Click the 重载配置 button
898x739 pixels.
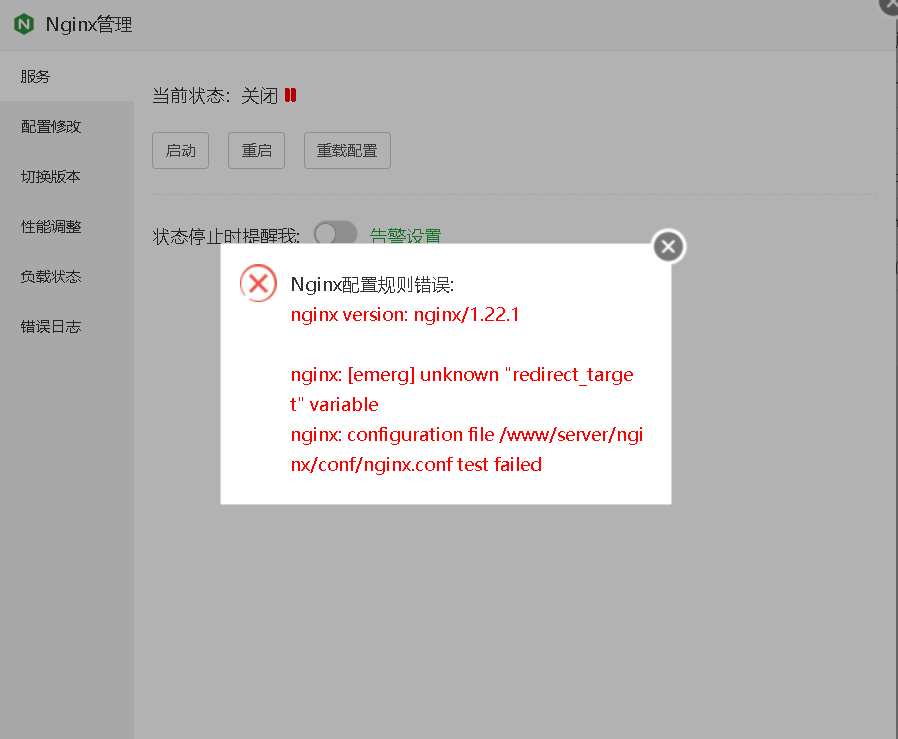[x=347, y=151]
